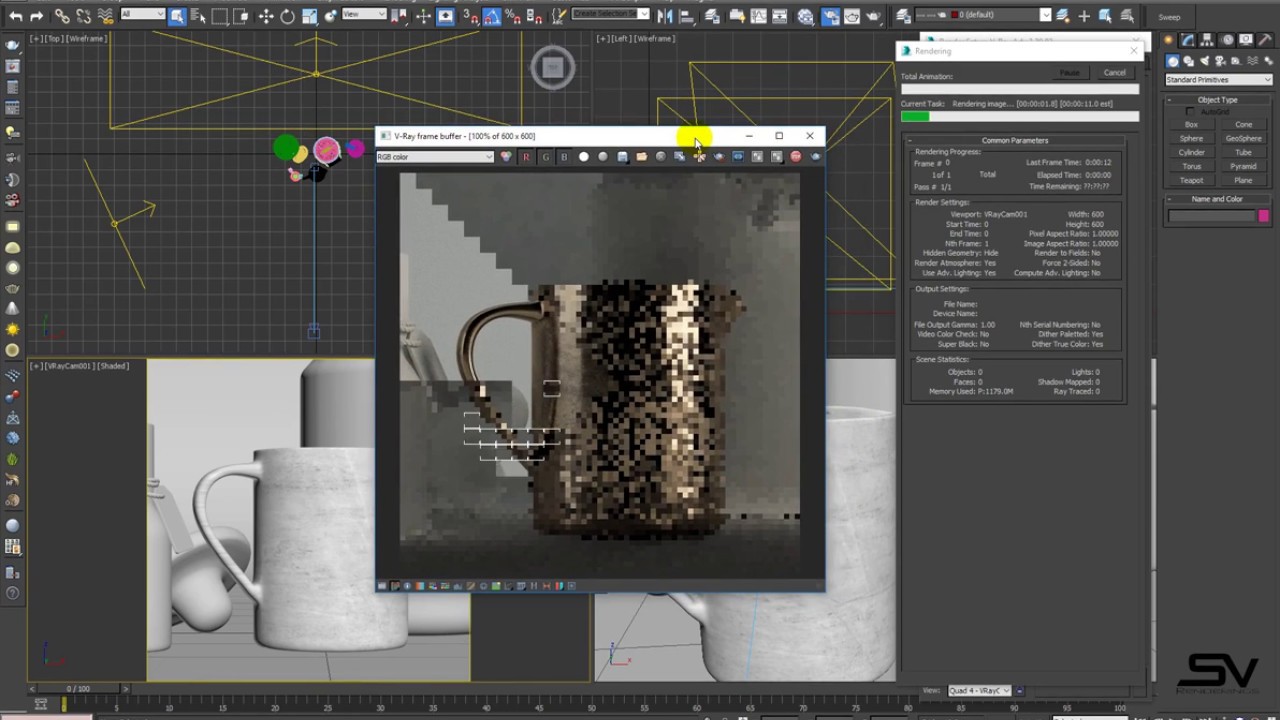This screenshot has height=720, width=1280.
Task: Open the Shaded viewport shading menu
Action: click(x=113, y=366)
